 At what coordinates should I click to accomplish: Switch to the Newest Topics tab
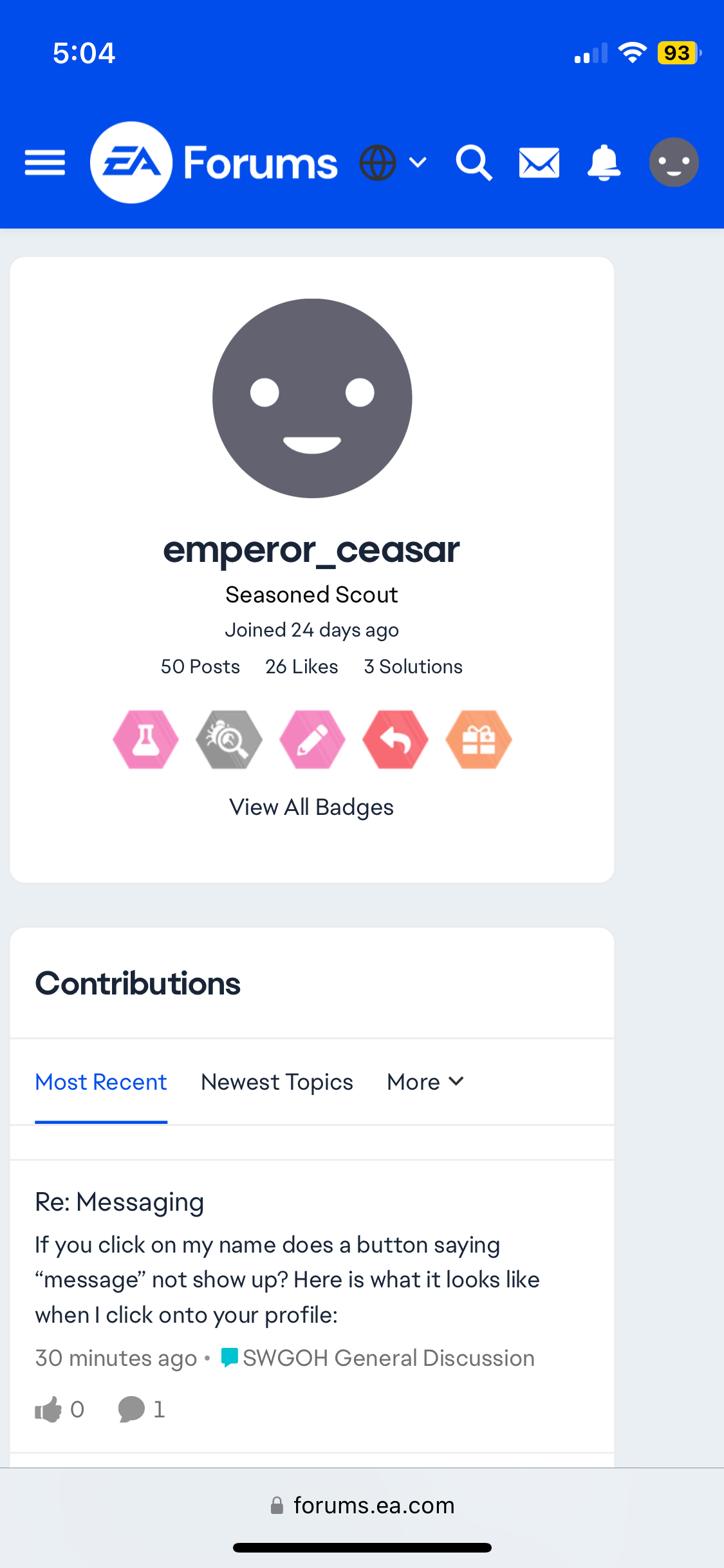277,1082
